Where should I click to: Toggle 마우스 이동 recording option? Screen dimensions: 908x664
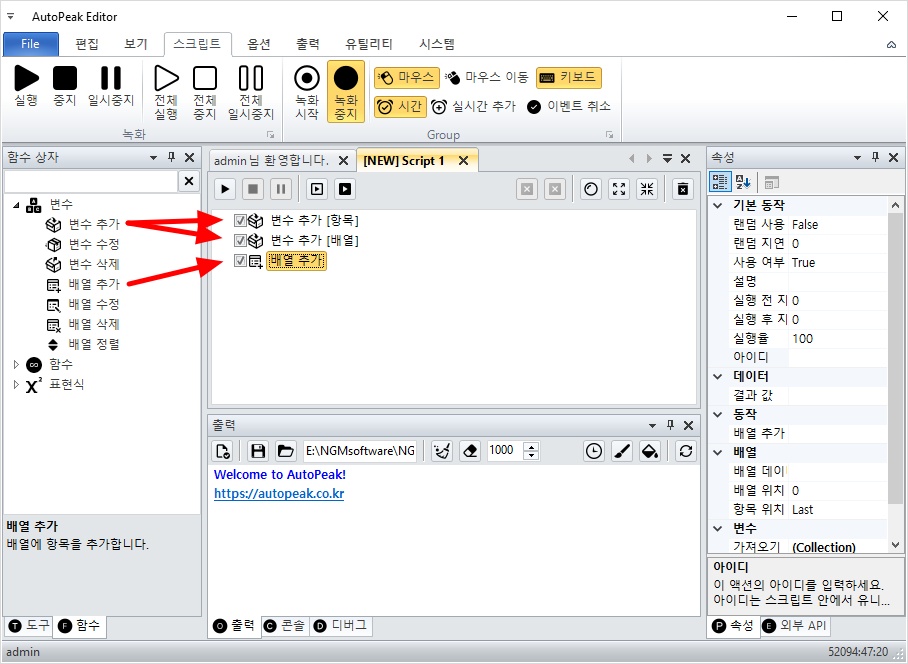[487, 78]
